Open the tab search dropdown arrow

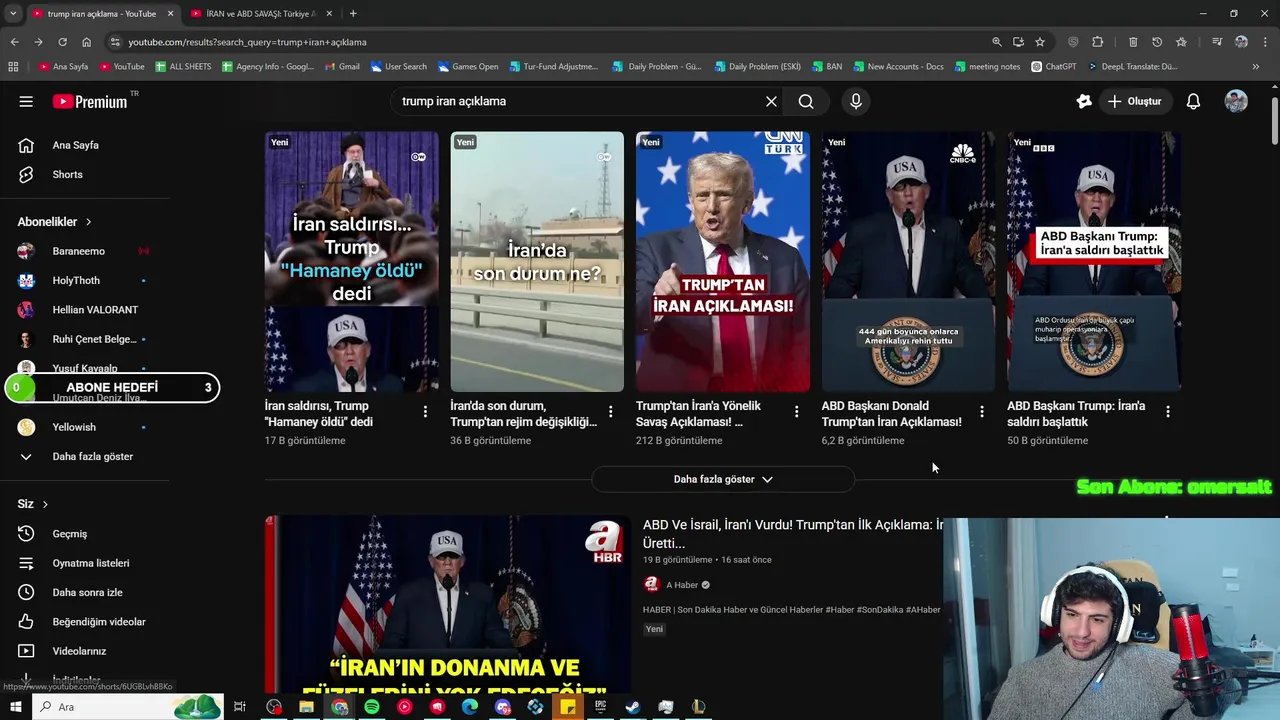click(13, 14)
